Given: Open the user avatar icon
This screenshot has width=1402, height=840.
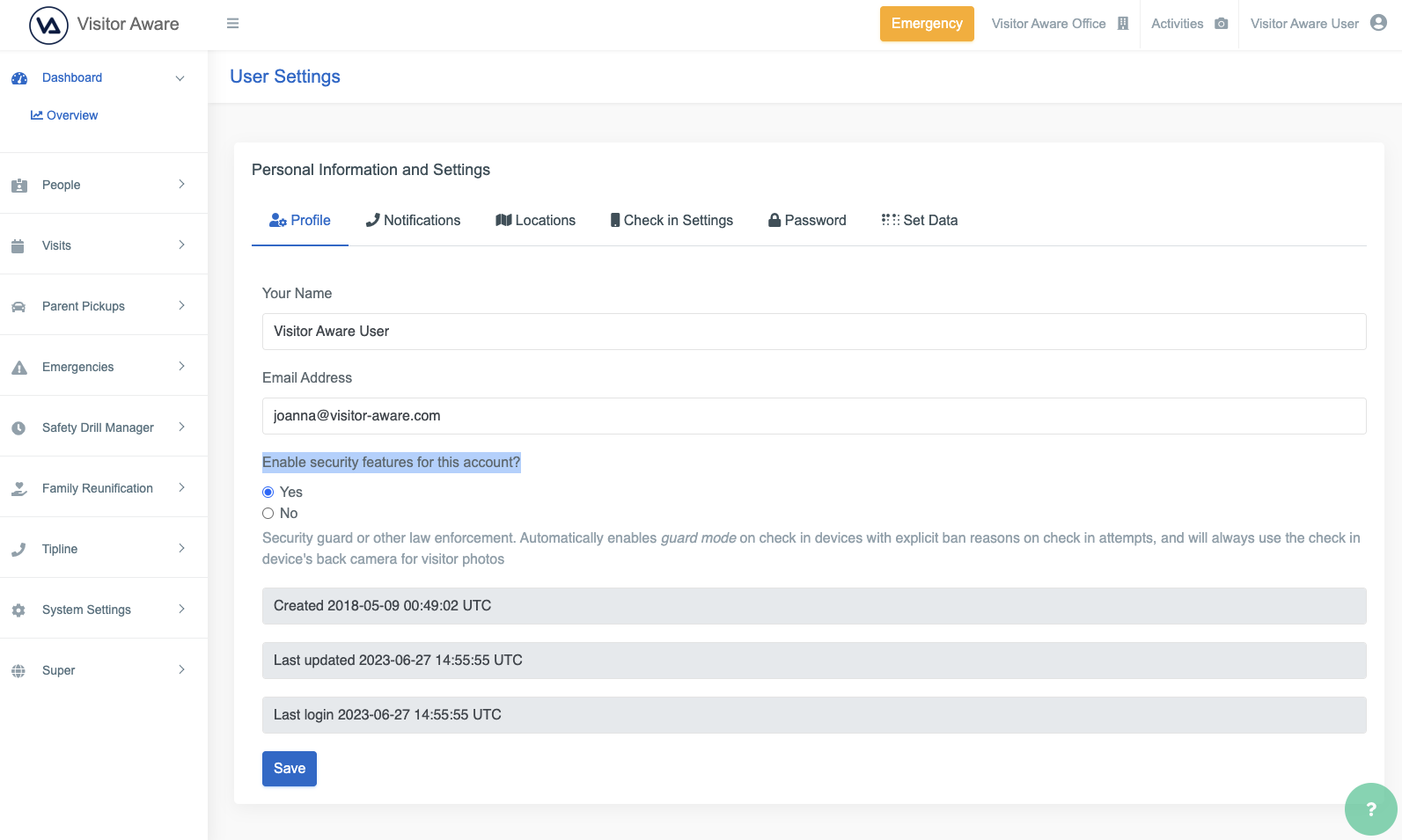Looking at the screenshot, I should coord(1378,23).
